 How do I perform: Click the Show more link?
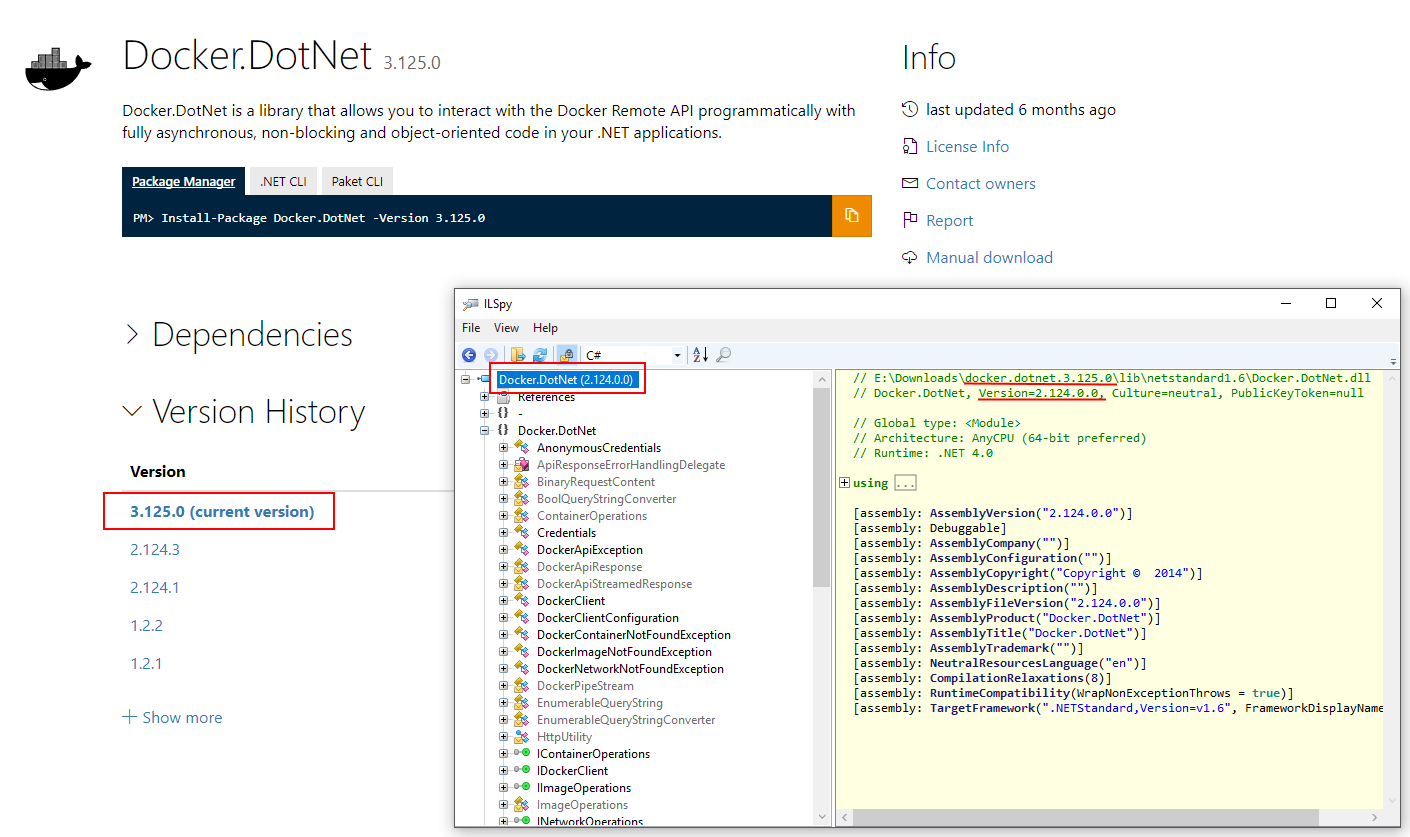click(x=171, y=717)
